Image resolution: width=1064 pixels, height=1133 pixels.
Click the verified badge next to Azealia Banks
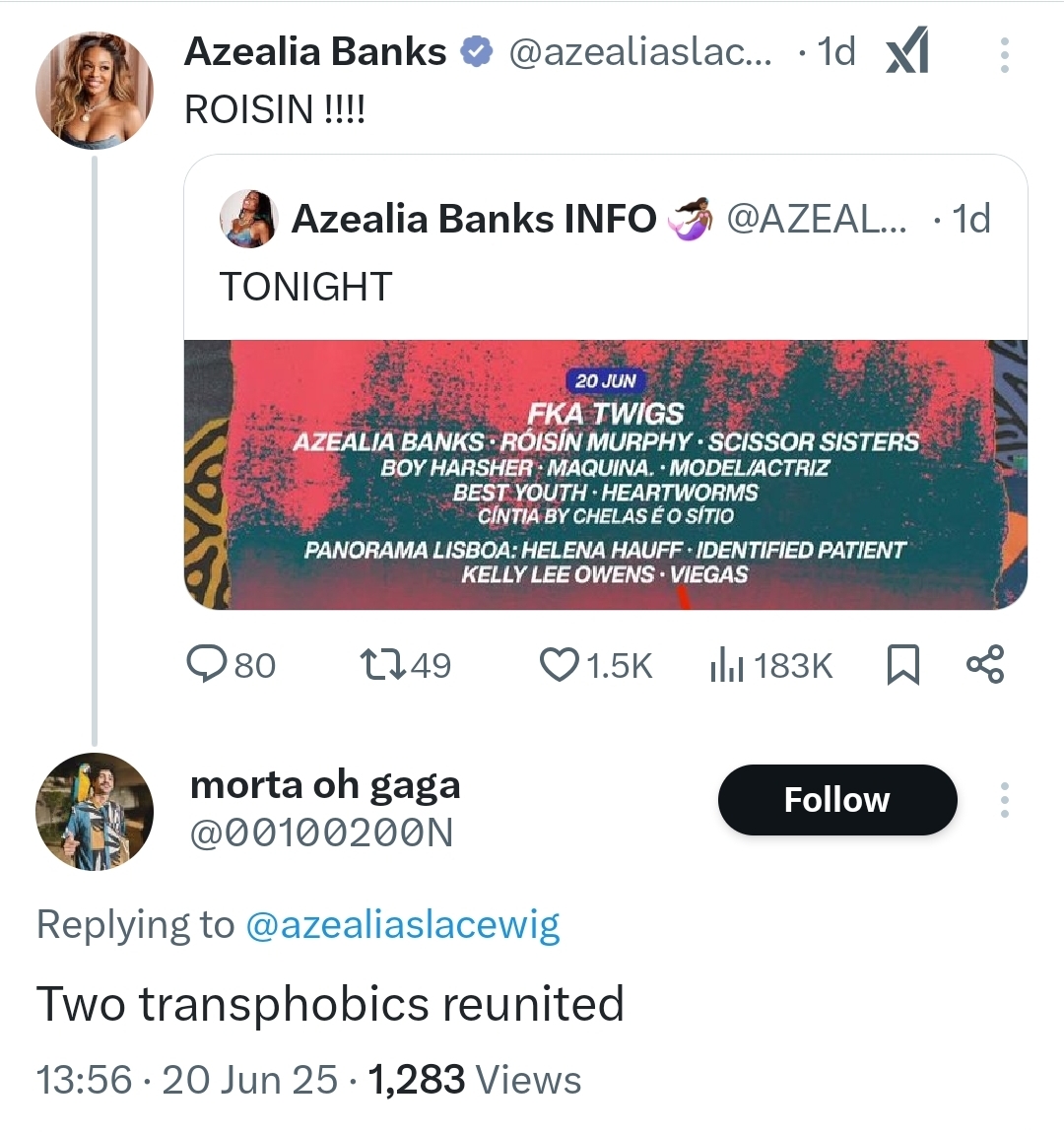point(477,52)
